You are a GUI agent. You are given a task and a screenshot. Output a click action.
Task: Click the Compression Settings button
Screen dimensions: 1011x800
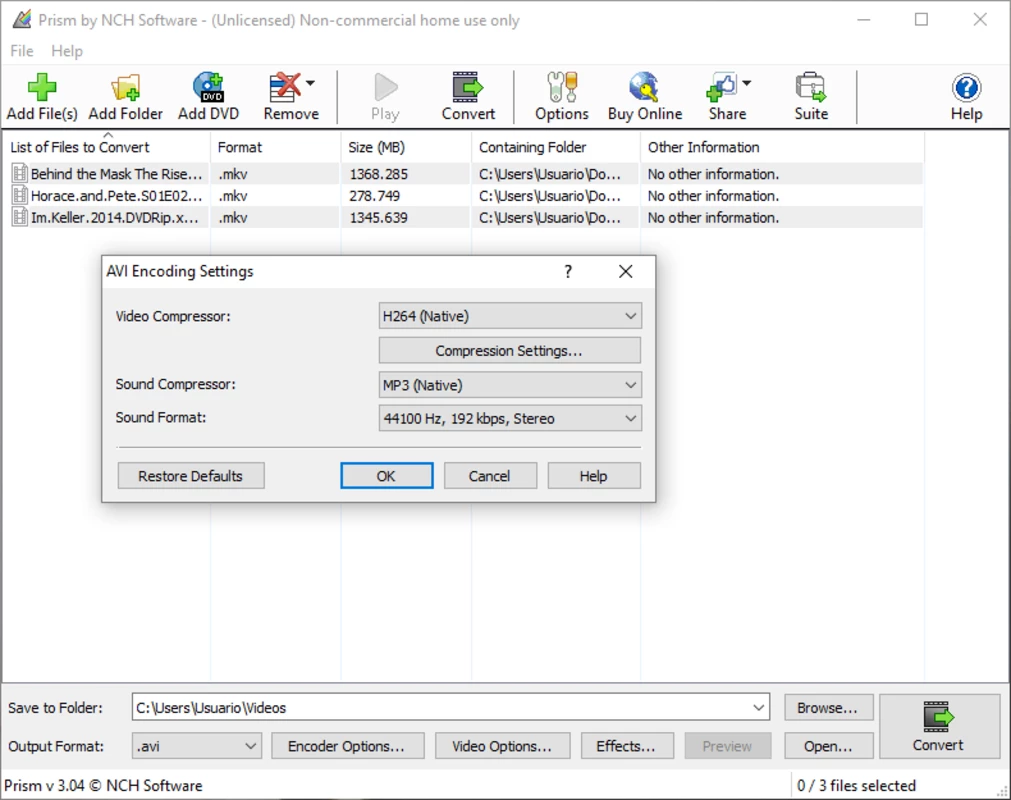[509, 351]
